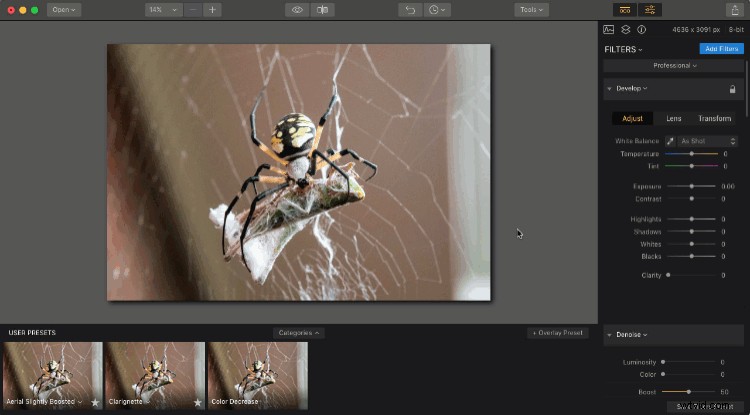The height and width of the screenshot is (415, 750).
Task: Toggle the presets panel strip button
Action: [624, 9]
